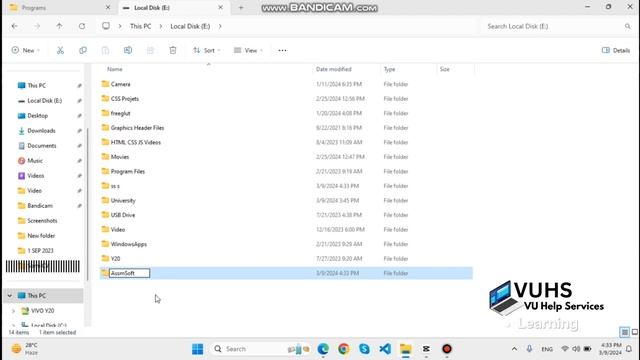The image size is (640, 360).
Task: Switch to details list view icon
Action: tap(624, 332)
